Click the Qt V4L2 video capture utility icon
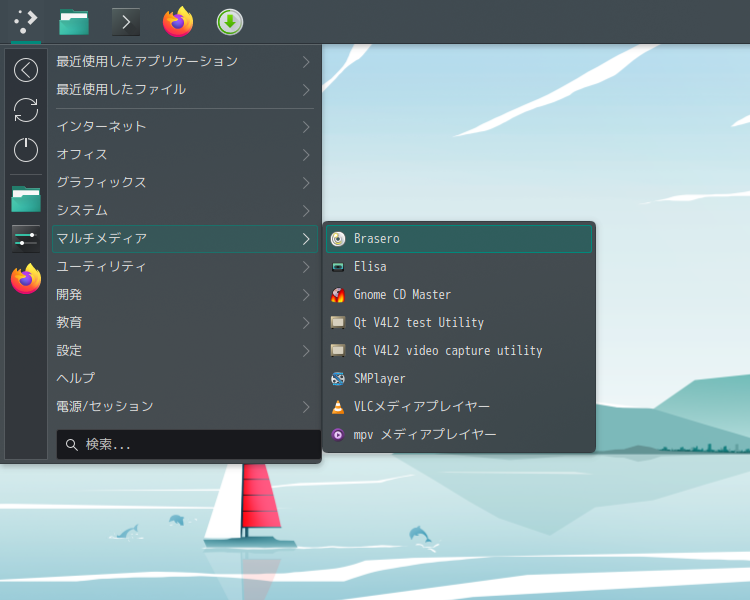 point(338,351)
